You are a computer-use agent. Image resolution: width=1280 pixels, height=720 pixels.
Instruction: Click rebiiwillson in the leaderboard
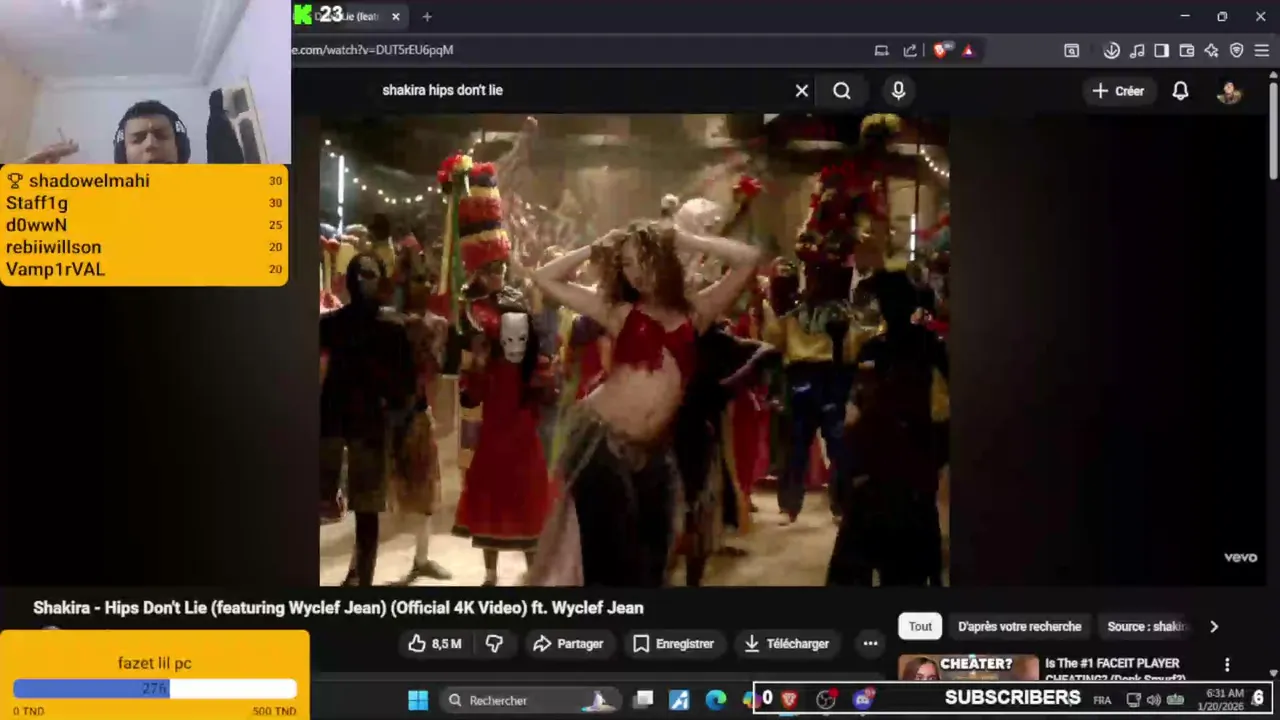53,247
